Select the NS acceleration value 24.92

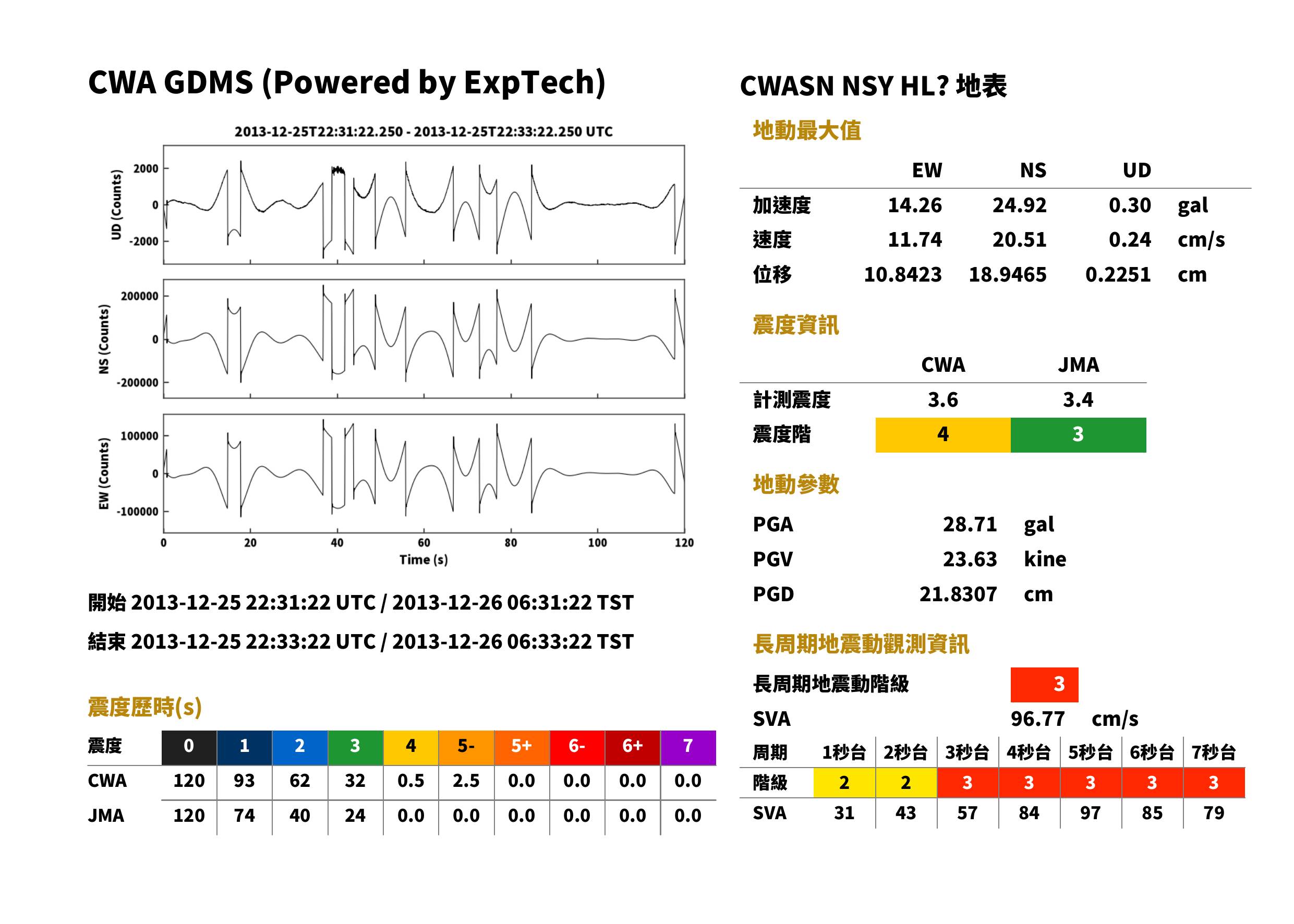click(1019, 205)
